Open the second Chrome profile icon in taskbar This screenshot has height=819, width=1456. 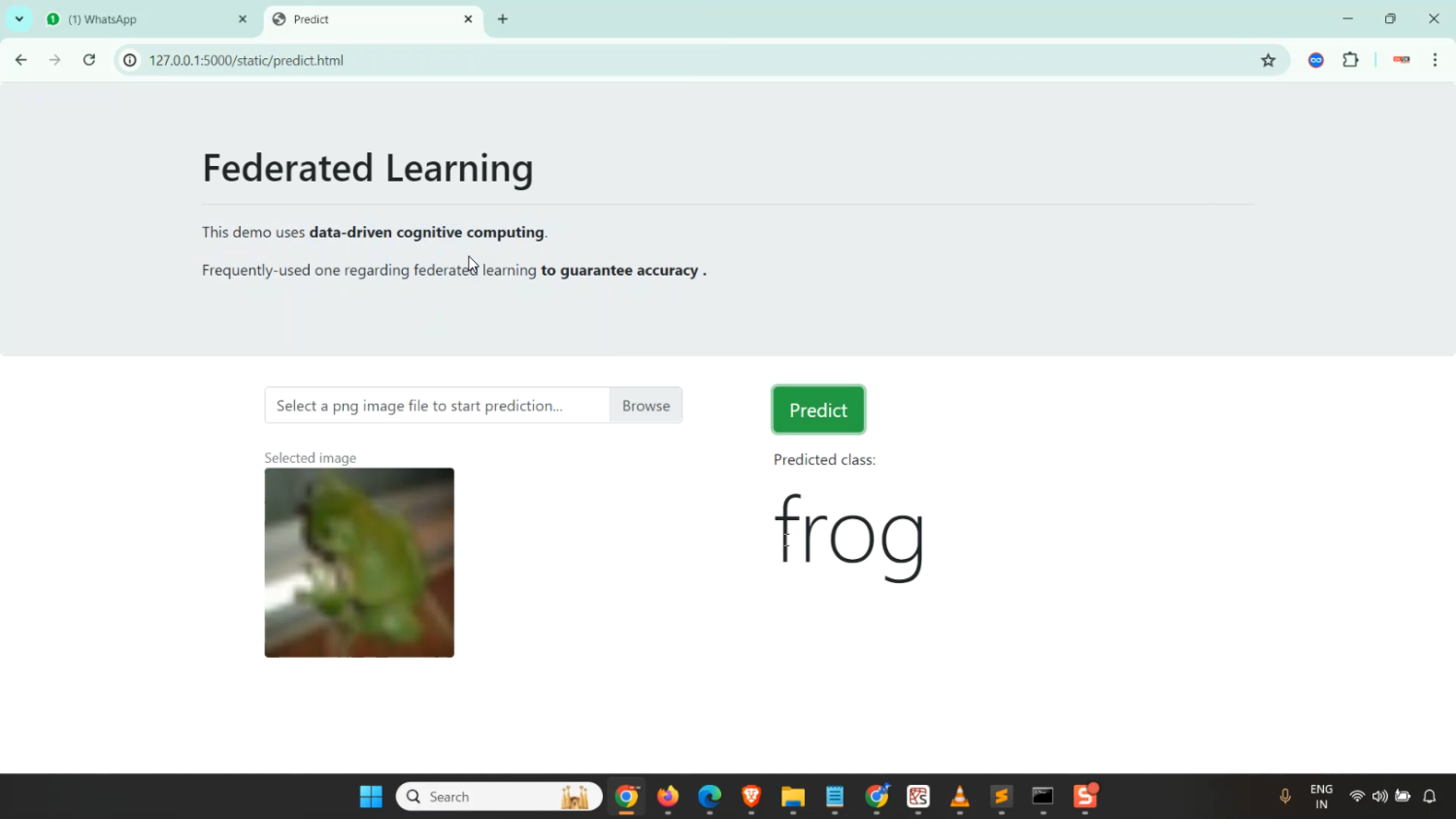(x=877, y=797)
